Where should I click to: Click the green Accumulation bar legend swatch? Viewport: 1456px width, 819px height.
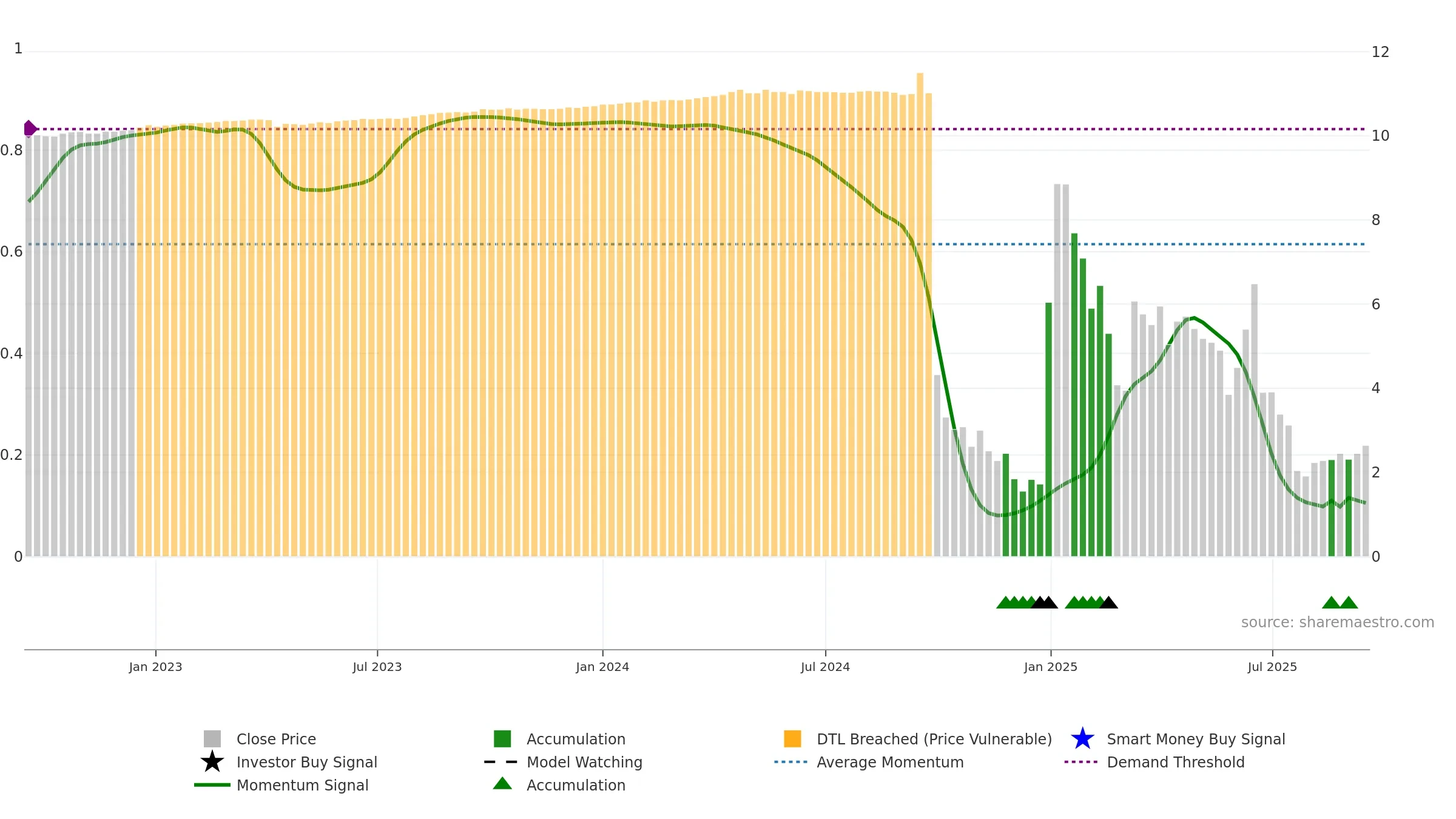[x=502, y=739]
